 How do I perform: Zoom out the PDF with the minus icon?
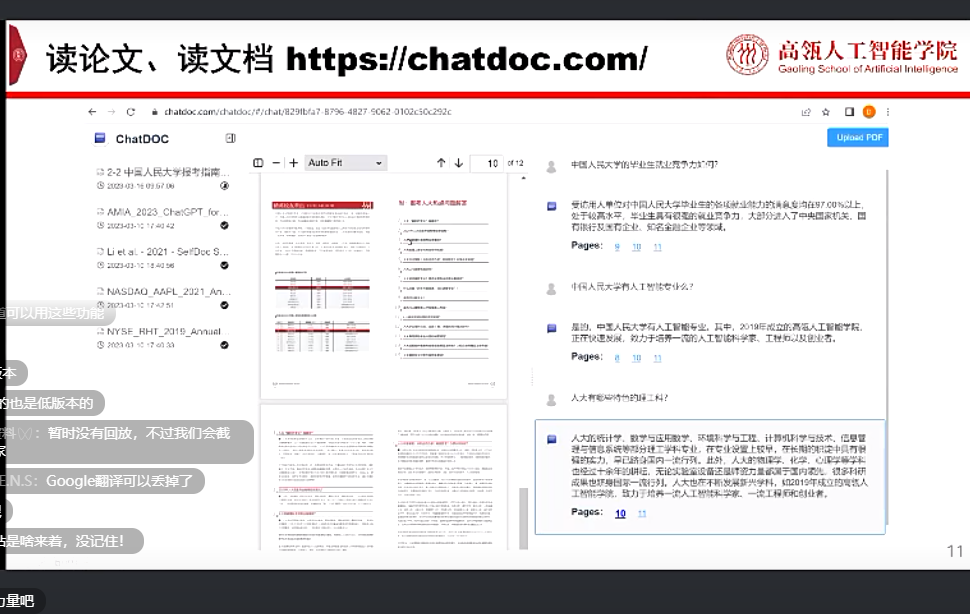pos(276,163)
